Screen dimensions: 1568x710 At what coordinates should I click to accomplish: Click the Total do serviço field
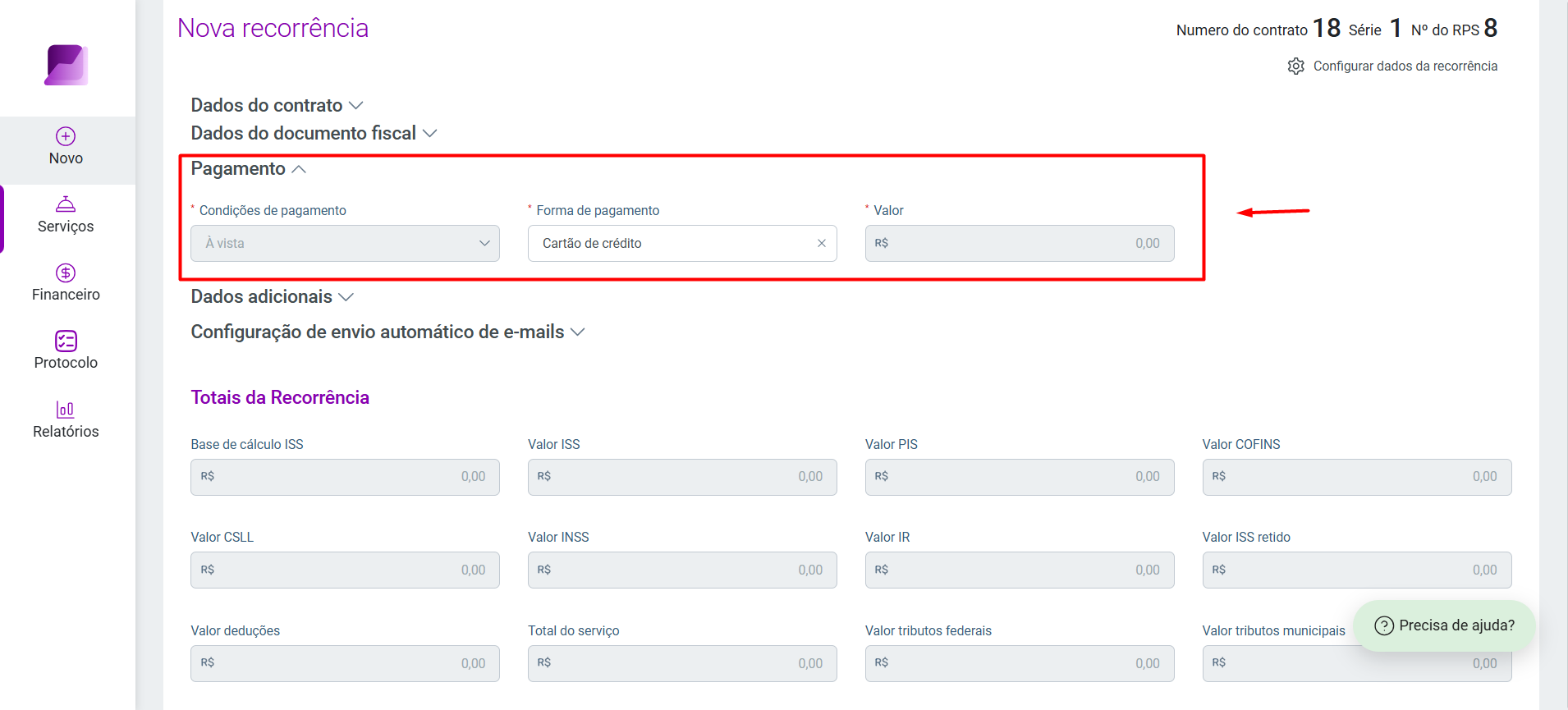click(682, 663)
